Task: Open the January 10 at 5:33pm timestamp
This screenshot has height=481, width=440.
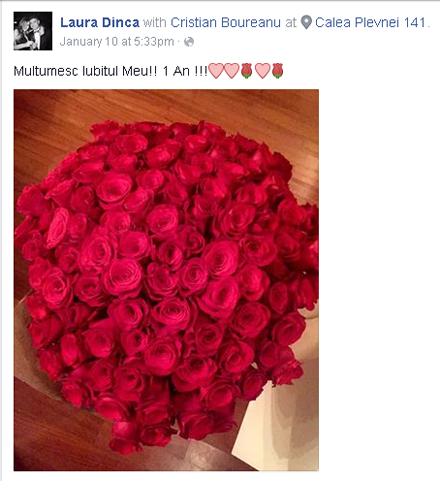Action: click(117, 42)
